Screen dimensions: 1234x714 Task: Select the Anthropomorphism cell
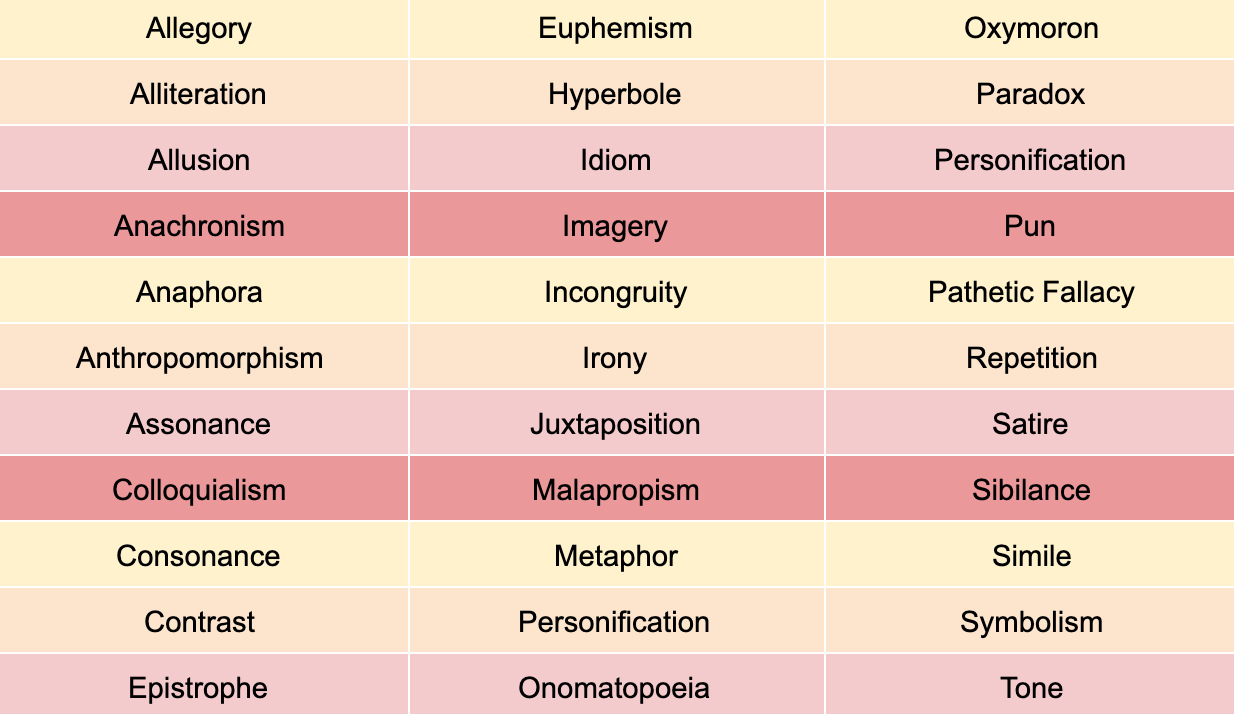click(x=204, y=357)
